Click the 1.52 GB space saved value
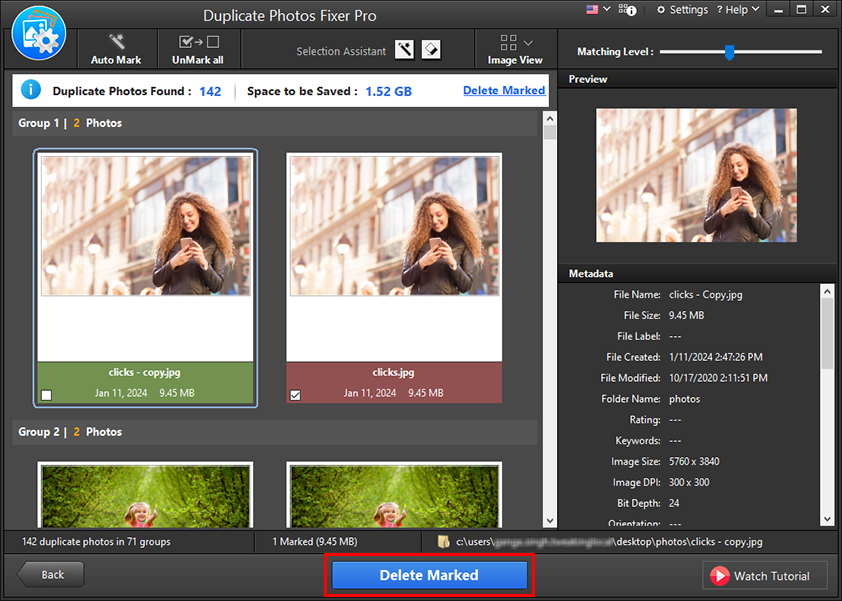The width and height of the screenshot is (842, 601). pos(388,91)
